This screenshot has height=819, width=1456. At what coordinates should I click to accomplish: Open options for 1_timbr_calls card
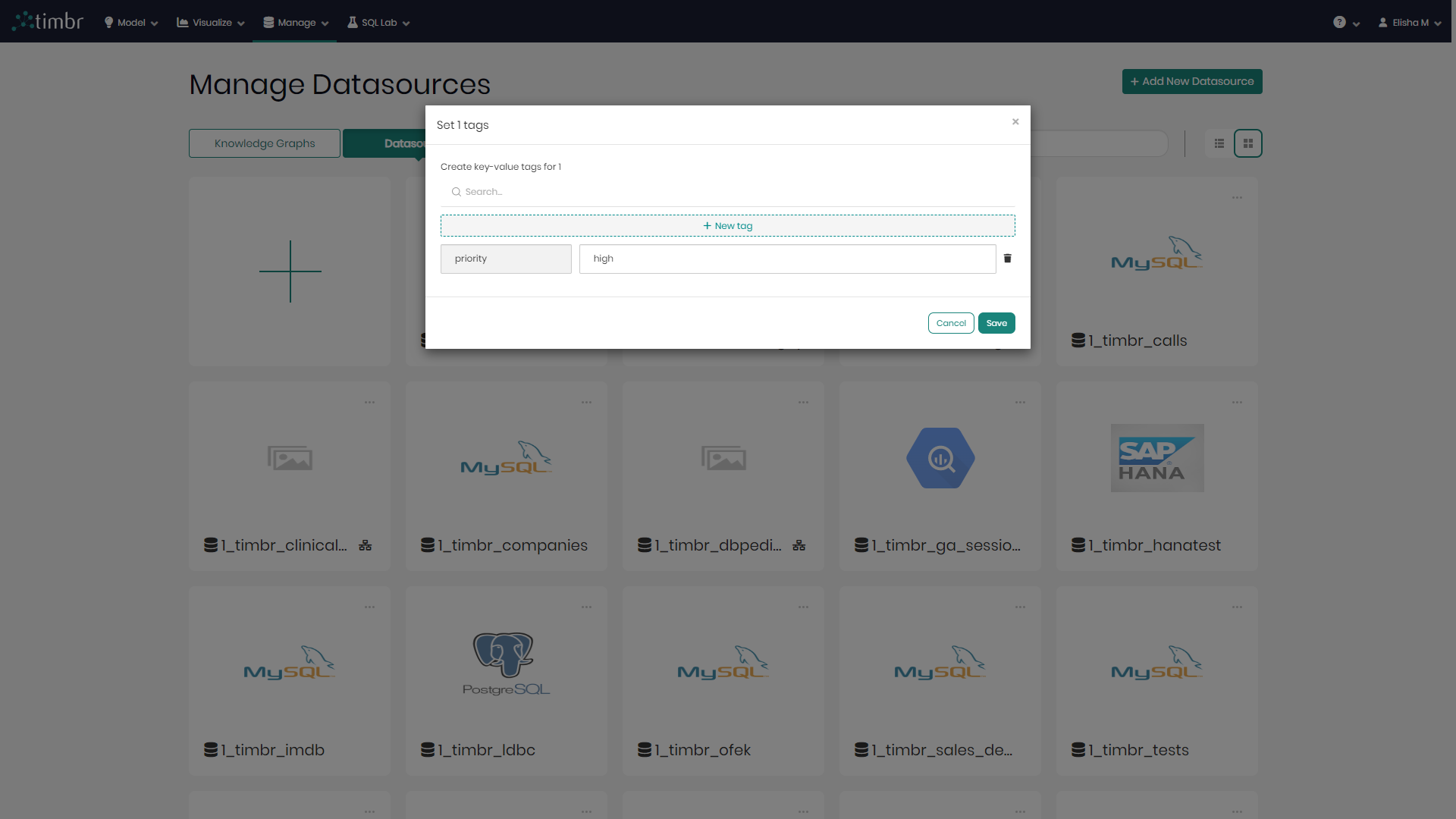1237,198
